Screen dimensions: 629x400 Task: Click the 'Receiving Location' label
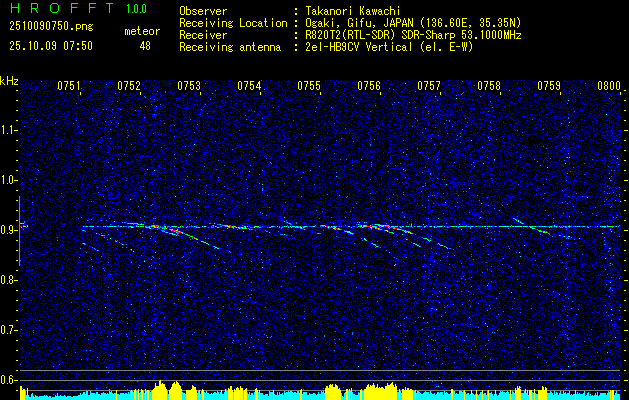coord(233,23)
